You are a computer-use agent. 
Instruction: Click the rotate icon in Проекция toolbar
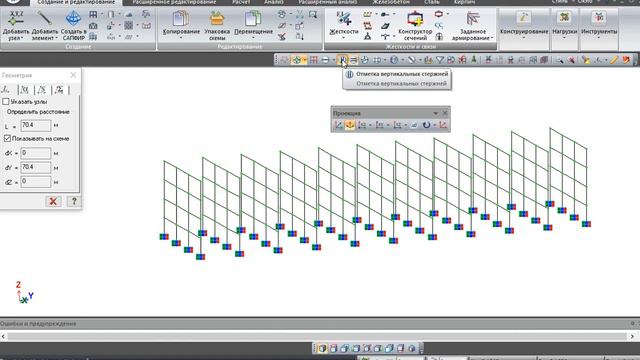pyautogui.click(x=426, y=125)
